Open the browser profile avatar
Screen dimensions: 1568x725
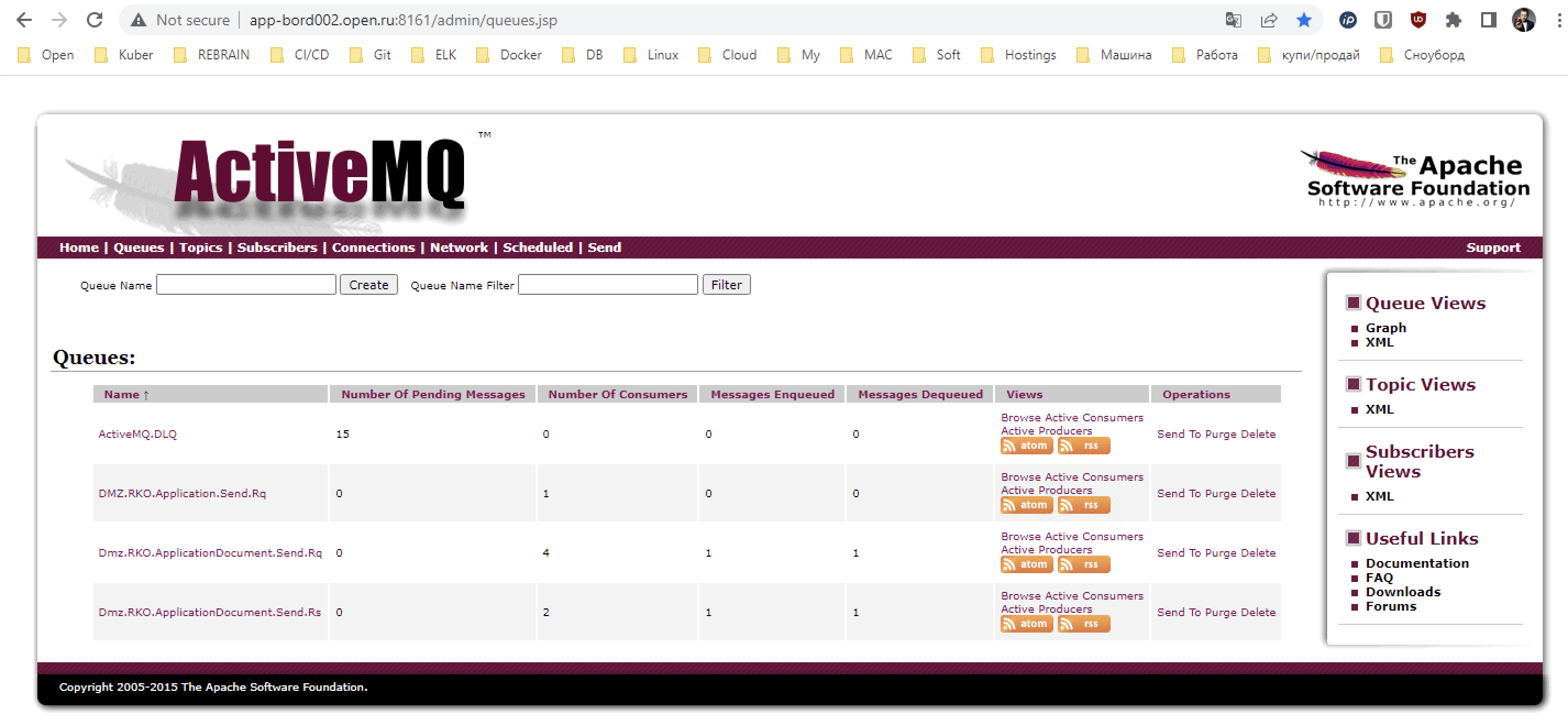coord(1523,20)
